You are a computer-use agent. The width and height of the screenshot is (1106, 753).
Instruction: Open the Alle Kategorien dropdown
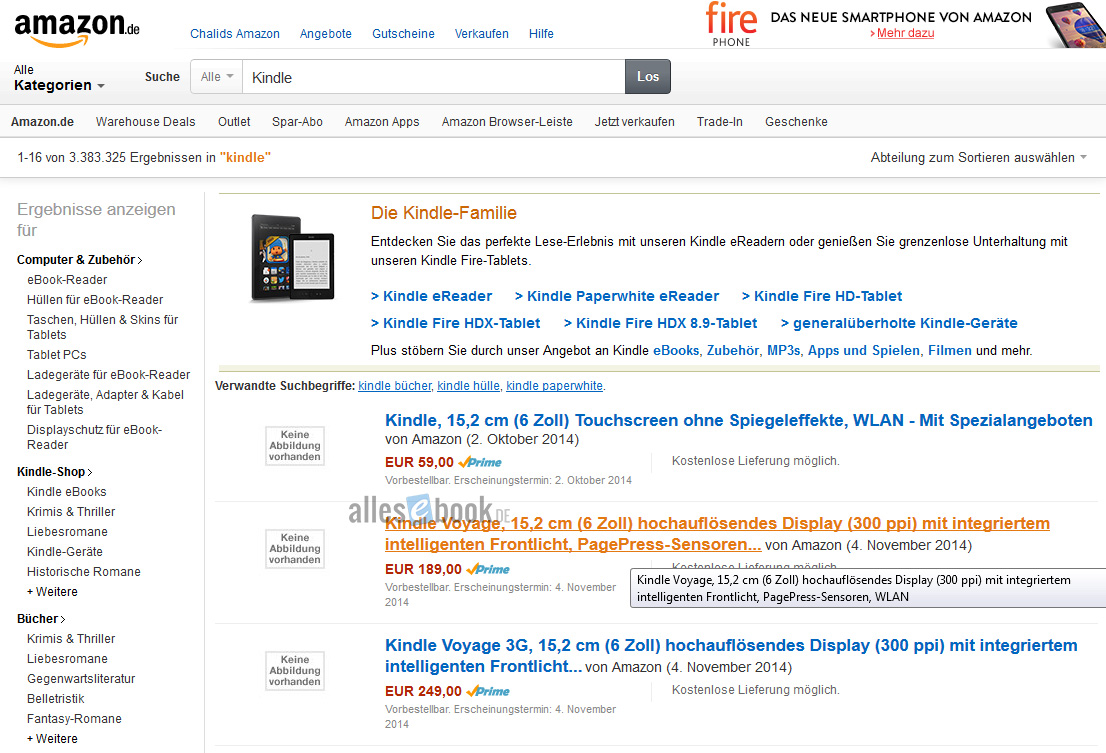[59, 78]
